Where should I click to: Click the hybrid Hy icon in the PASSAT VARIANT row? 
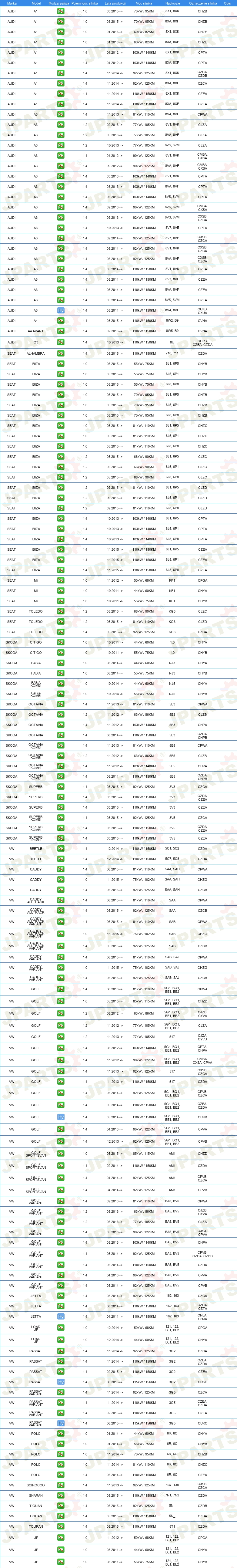click(61, 1423)
